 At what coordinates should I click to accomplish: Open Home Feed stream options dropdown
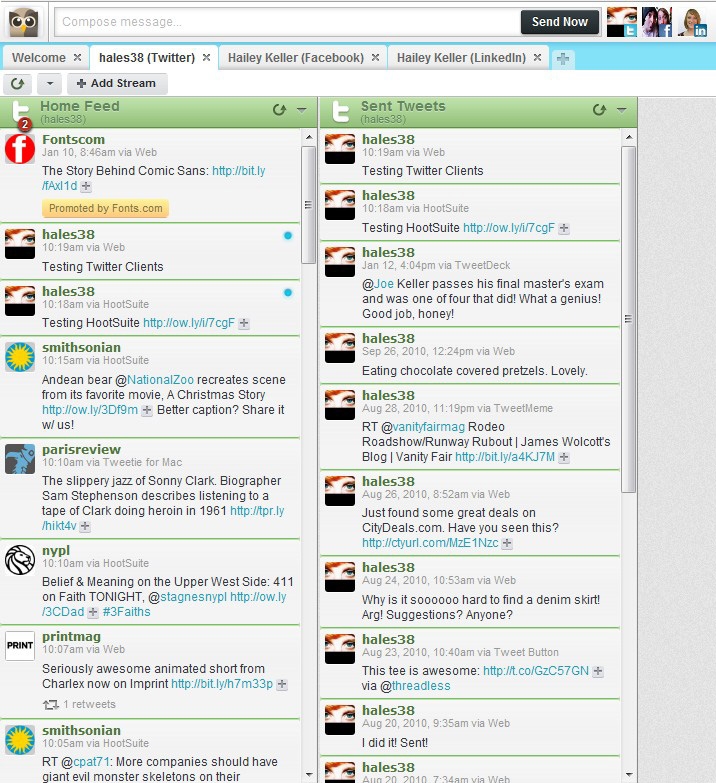click(301, 110)
